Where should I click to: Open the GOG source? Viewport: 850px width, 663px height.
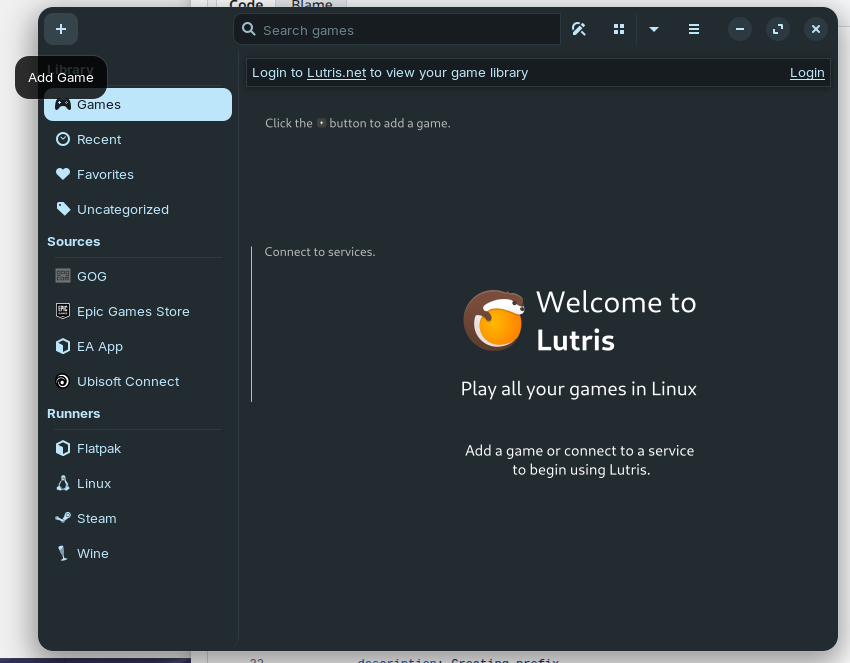[91, 276]
